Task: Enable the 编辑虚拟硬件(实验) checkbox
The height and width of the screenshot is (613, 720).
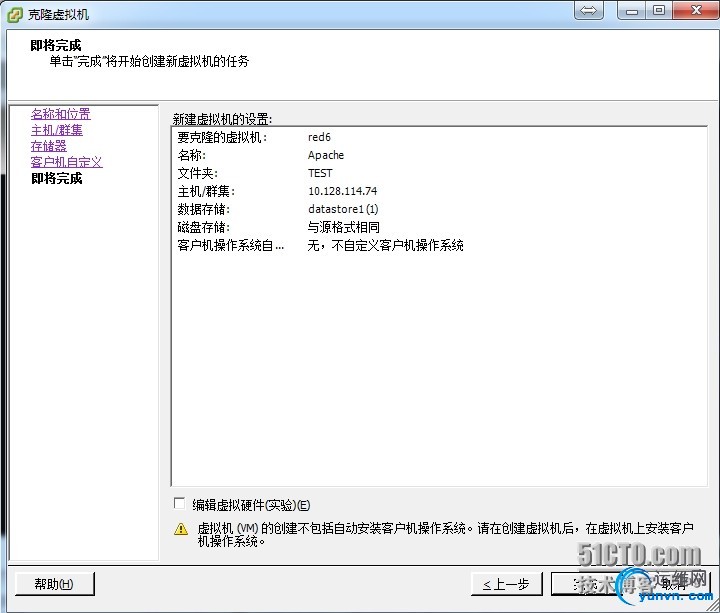Action: click(x=179, y=503)
